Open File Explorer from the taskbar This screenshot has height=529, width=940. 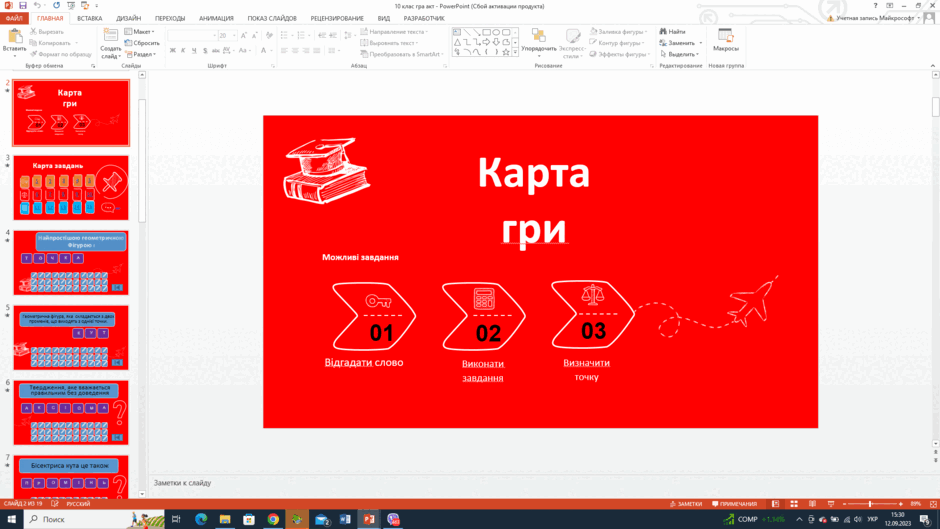pyautogui.click(x=225, y=519)
